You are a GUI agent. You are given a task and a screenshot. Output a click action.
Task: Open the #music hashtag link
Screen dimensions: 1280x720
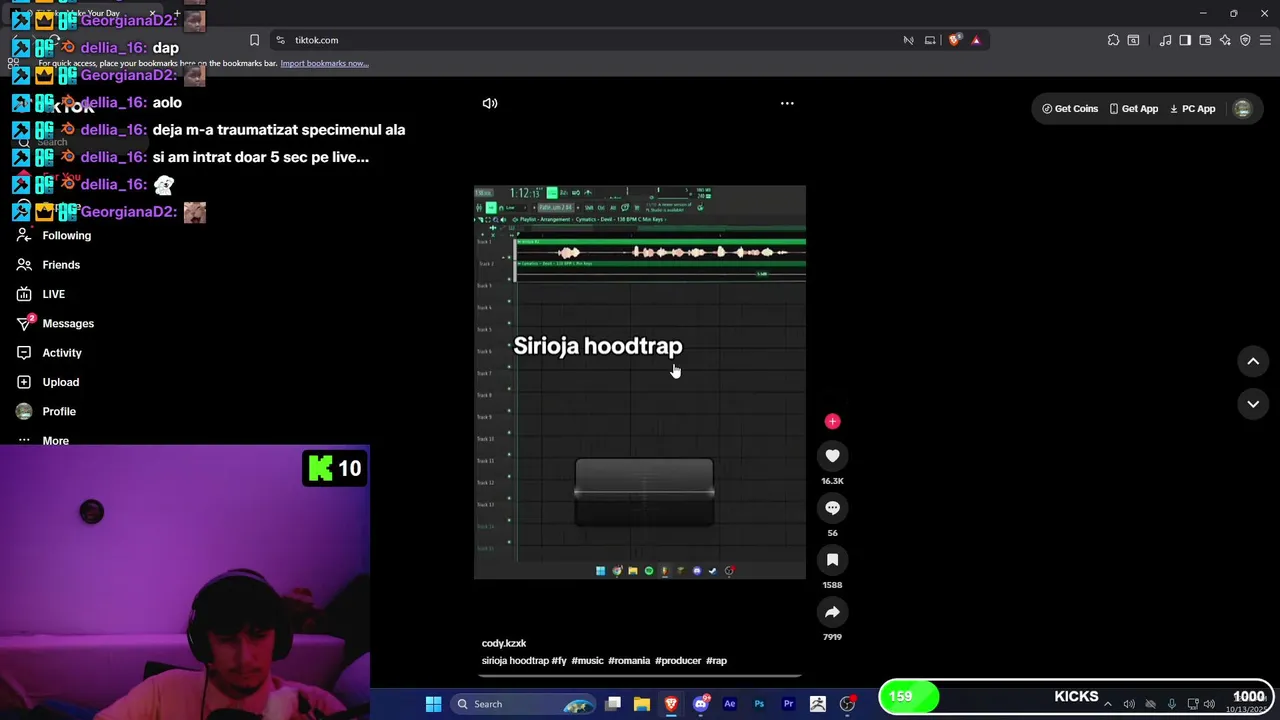(587, 661)
